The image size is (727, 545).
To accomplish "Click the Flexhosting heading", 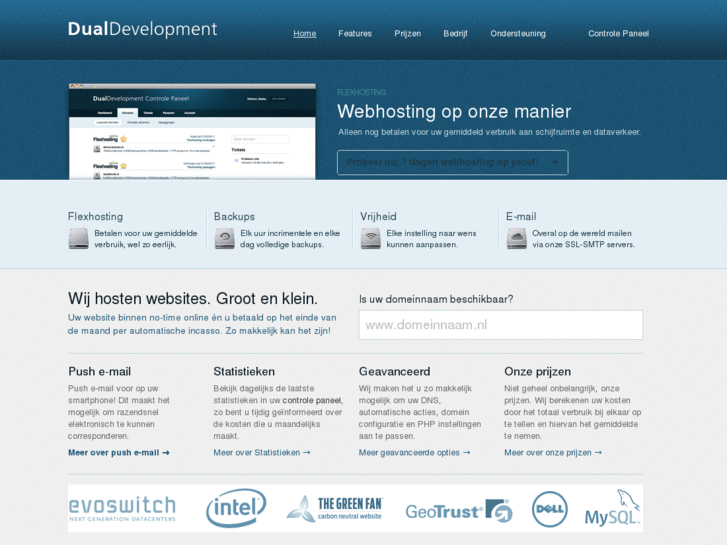I will [x=96, y=217].
